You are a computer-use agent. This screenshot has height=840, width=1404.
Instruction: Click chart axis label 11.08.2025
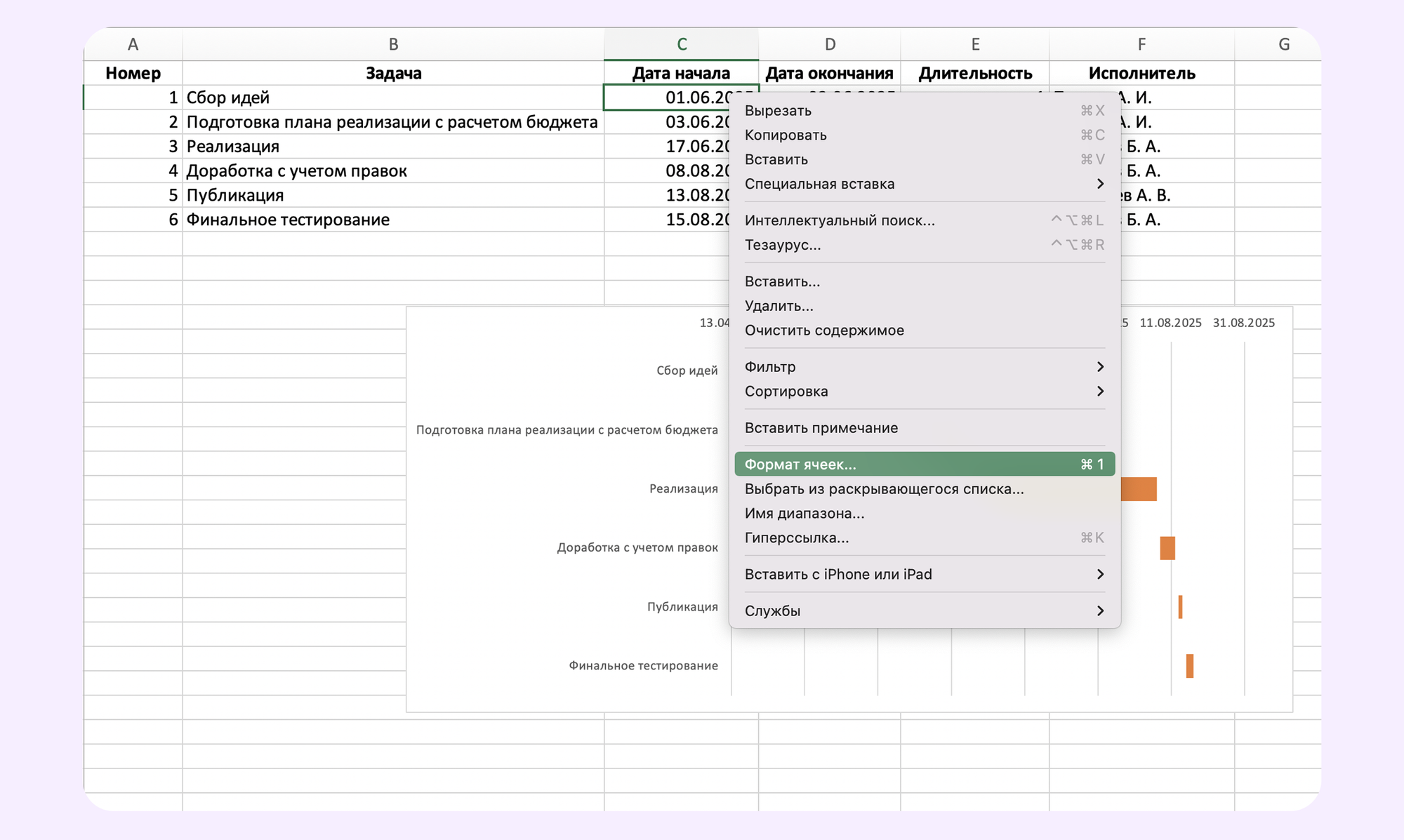(1170, 323)
